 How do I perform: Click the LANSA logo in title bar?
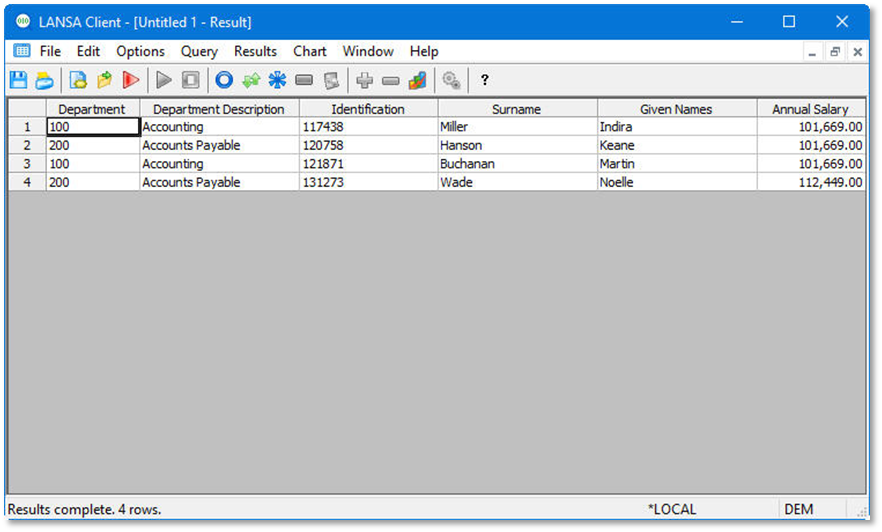pos(23,22)
